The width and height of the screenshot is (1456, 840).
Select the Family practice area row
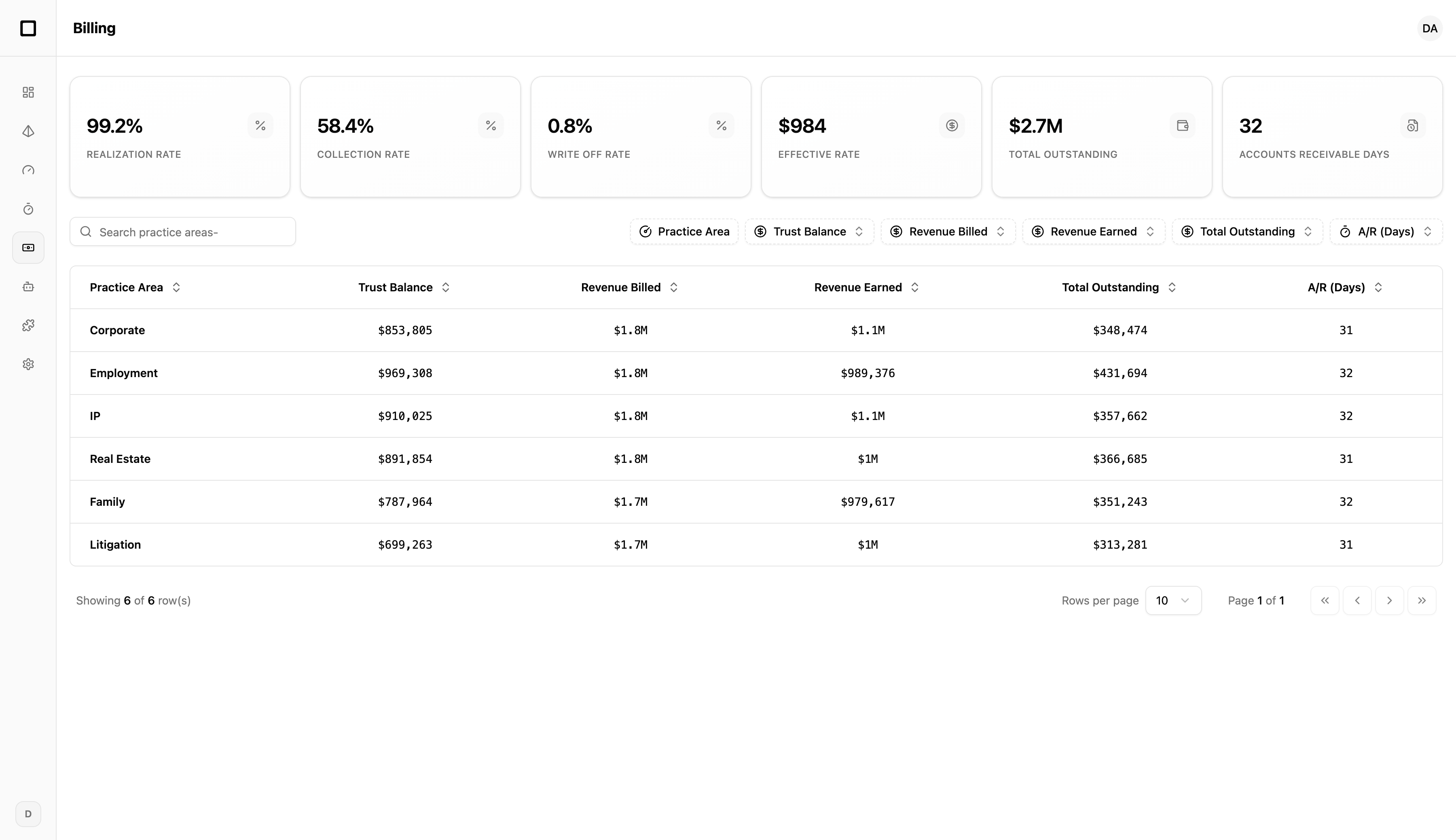coord(107,501)
